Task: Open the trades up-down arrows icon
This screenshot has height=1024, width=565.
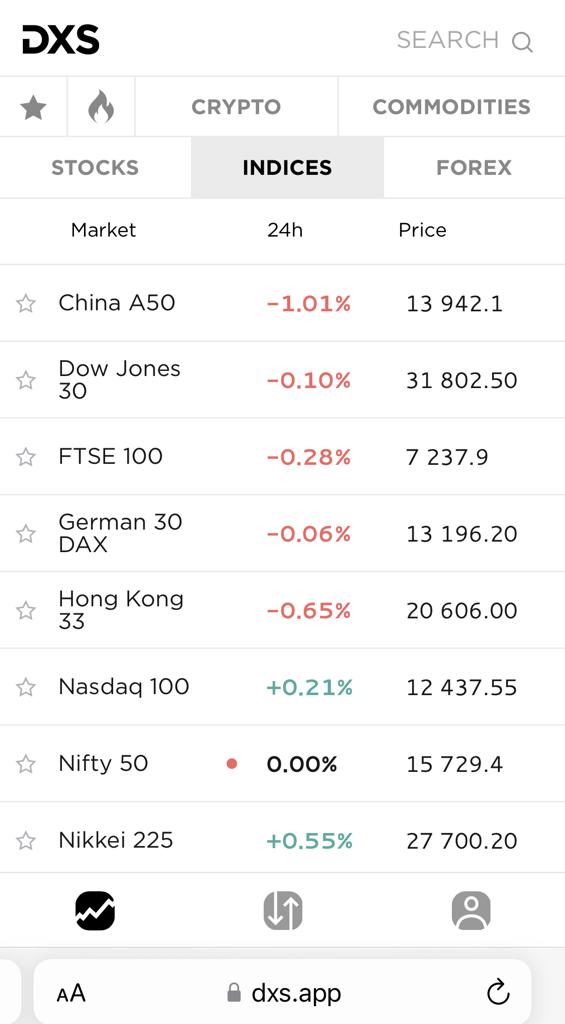Action: (283, 910)
